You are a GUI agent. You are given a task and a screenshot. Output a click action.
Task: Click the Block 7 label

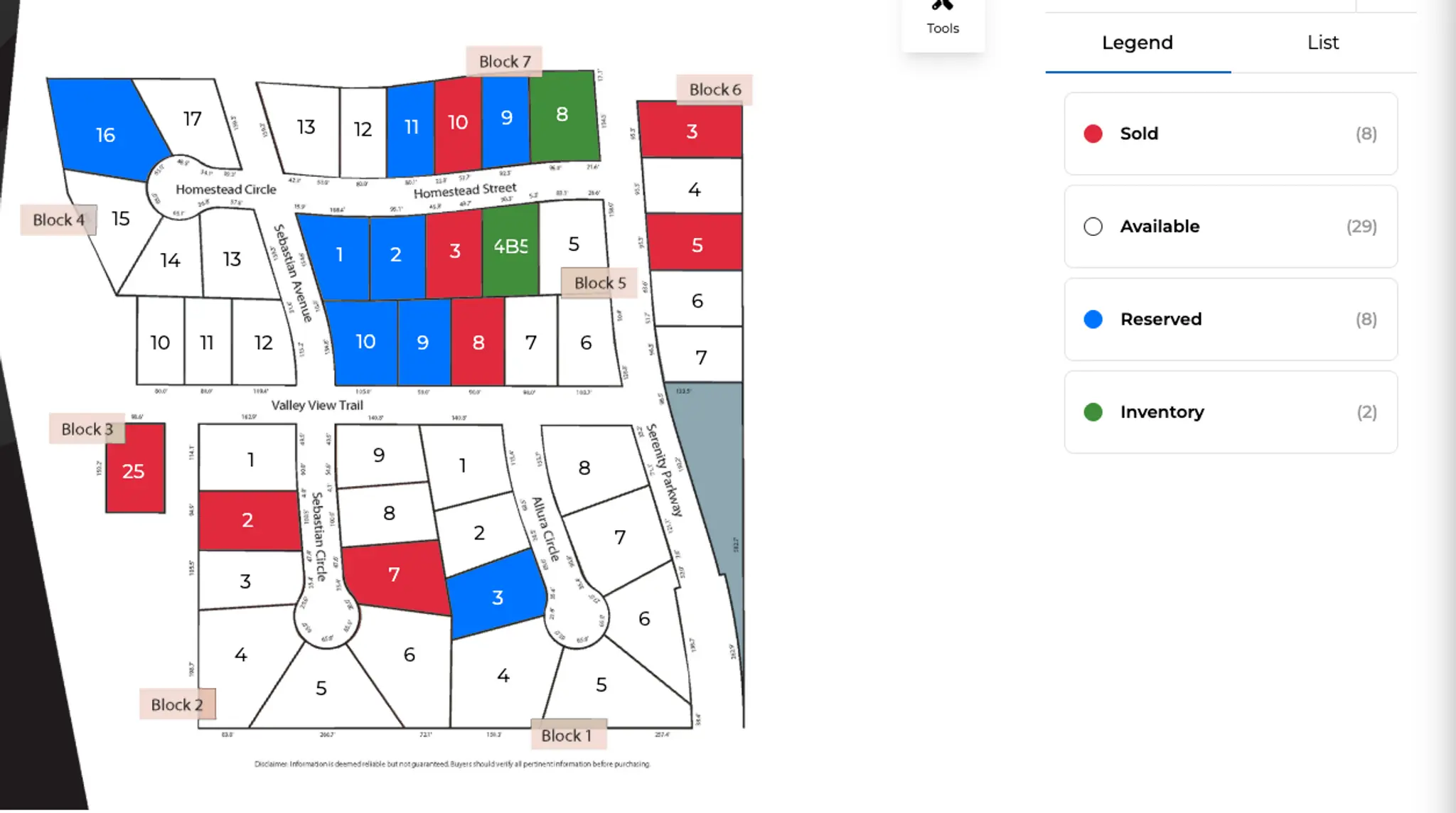pyautogui.click(x=505, y=62)
